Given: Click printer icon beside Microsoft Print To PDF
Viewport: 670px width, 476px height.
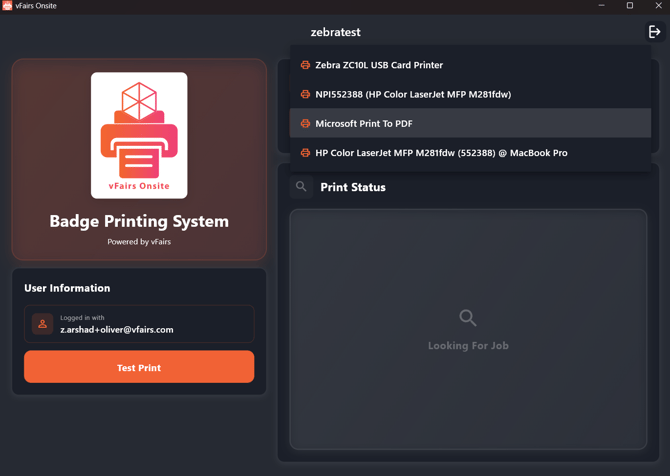Looking at the screenshot, I should 305,124.
